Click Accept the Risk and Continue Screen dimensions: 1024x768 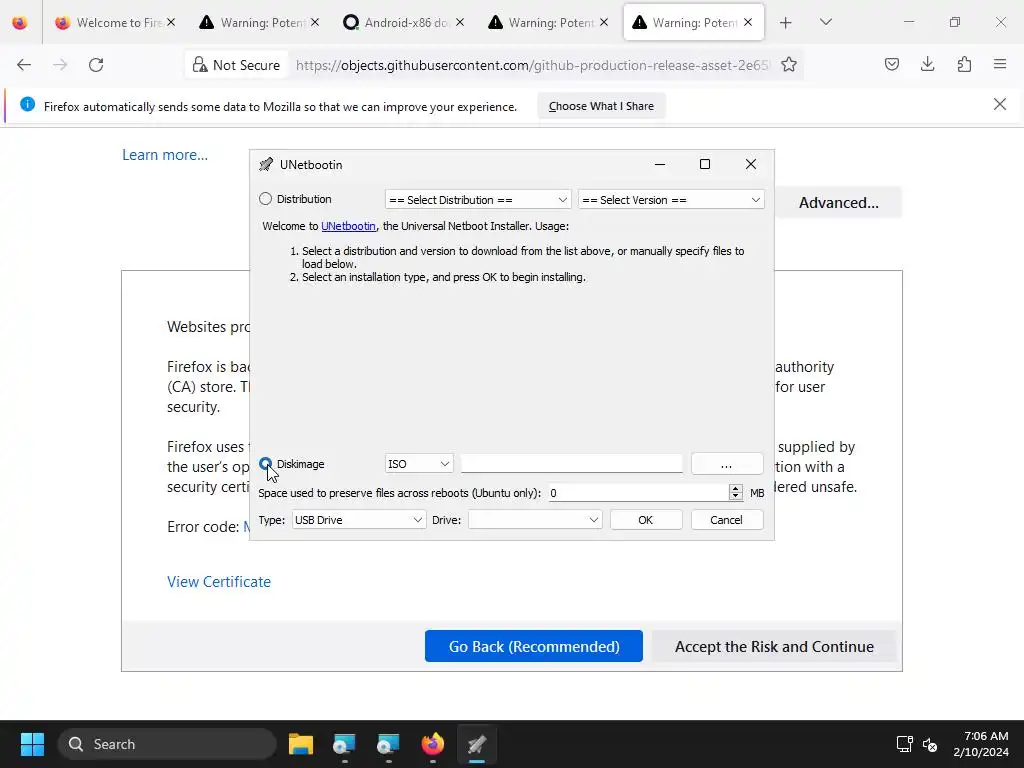pos(774,647)
